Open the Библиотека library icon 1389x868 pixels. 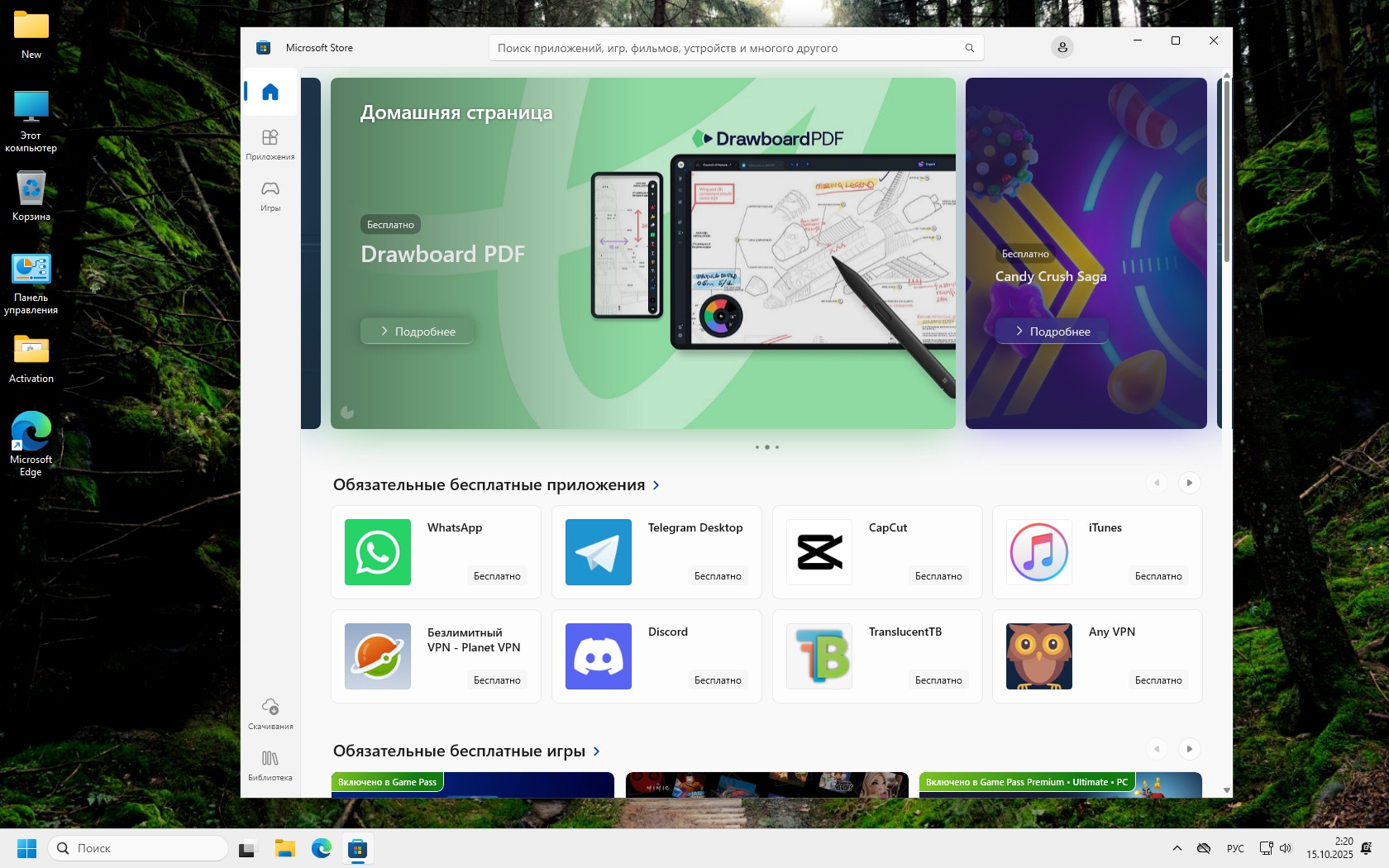[x=270, y=765]
